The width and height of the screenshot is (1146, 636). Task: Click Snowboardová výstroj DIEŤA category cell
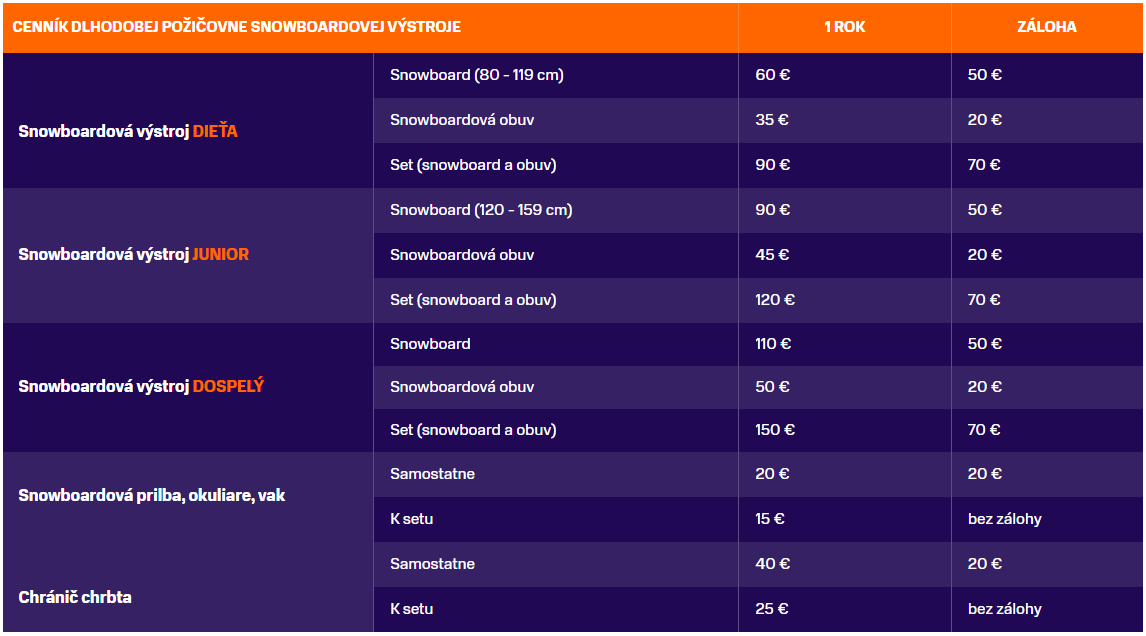(128, 132)
